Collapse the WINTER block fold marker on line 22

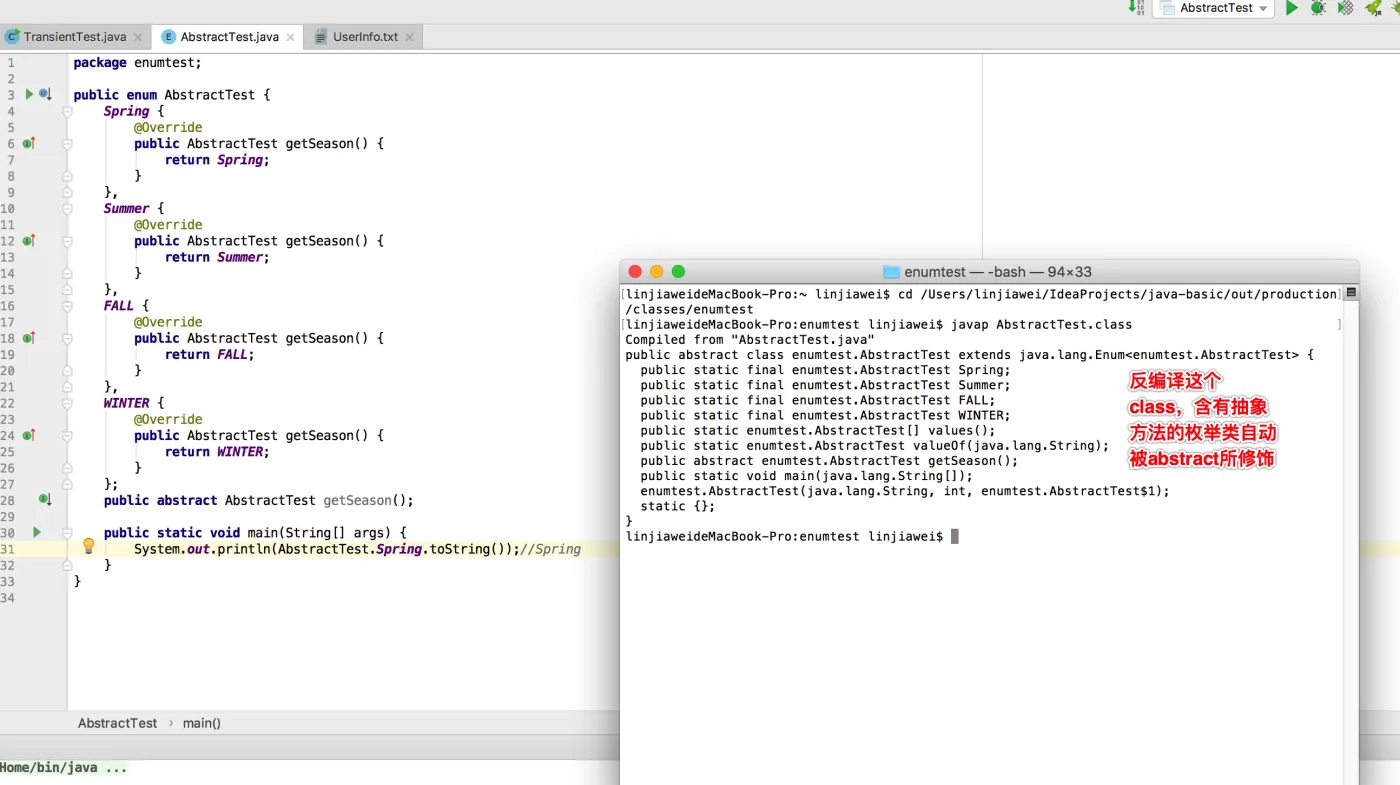pos(67,403)
